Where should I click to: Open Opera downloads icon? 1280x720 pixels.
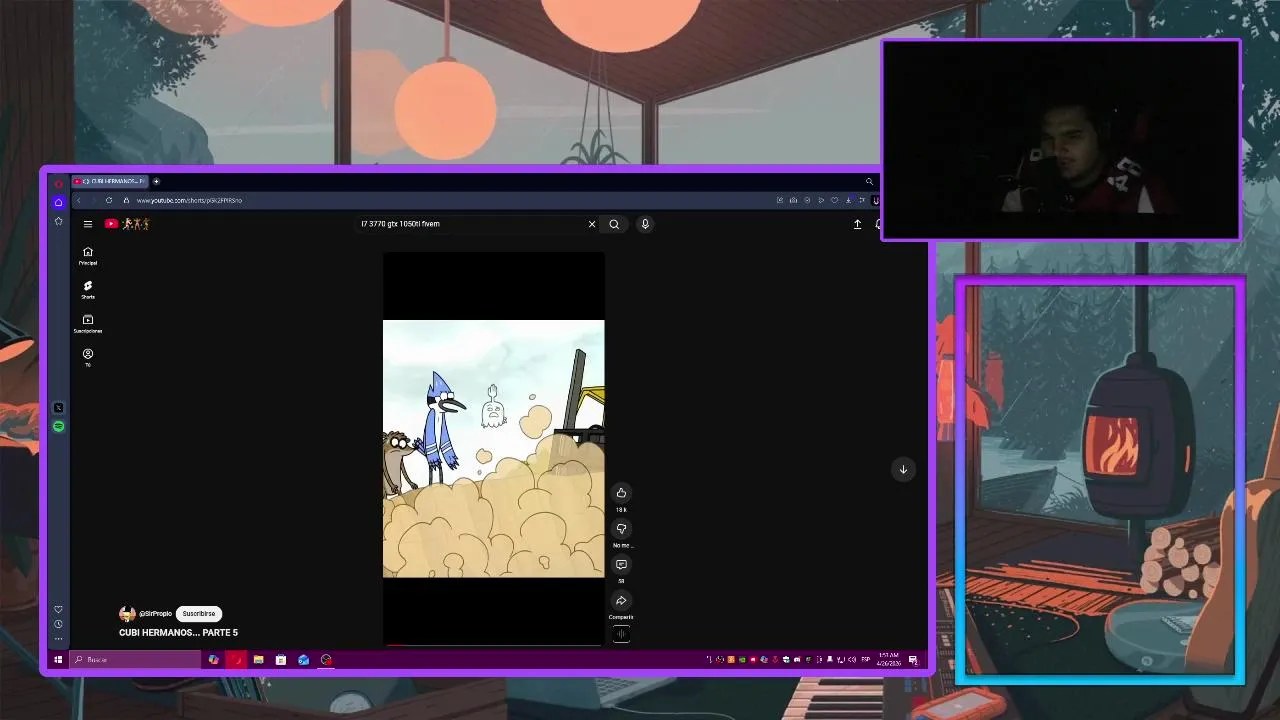(848, 200)
